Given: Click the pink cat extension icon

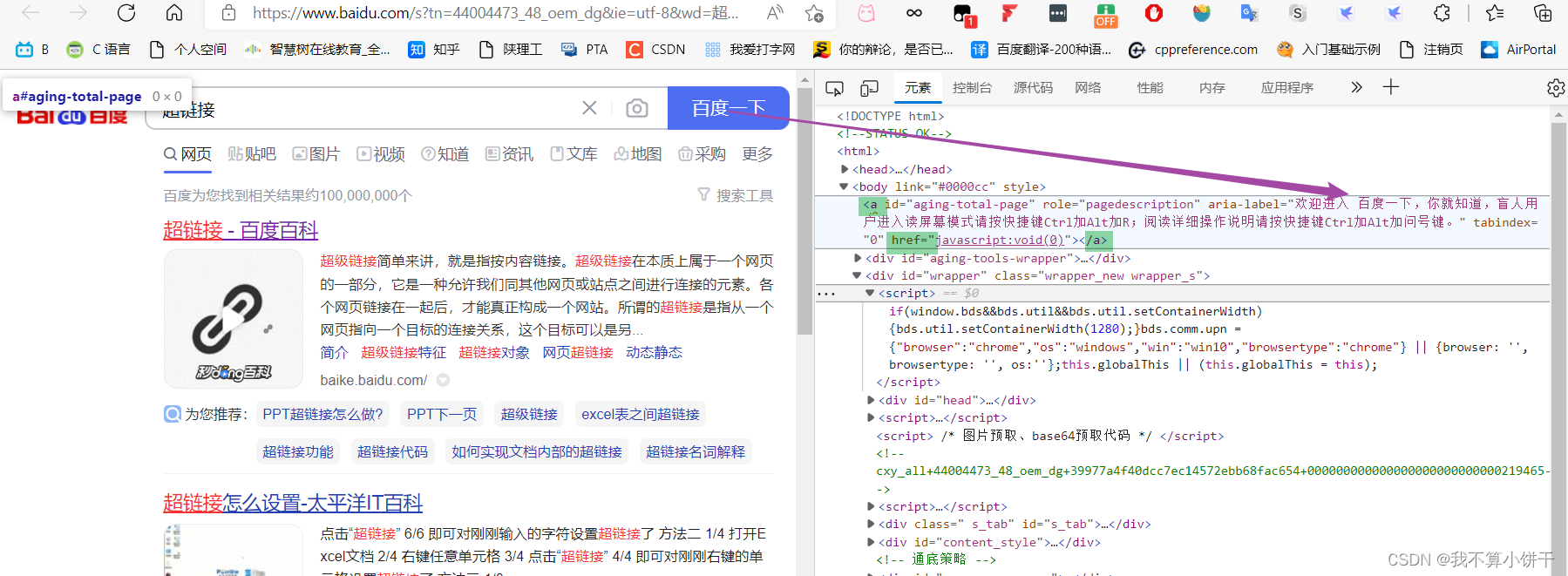Looking at the screenshot, I should (x=865, y=13).
